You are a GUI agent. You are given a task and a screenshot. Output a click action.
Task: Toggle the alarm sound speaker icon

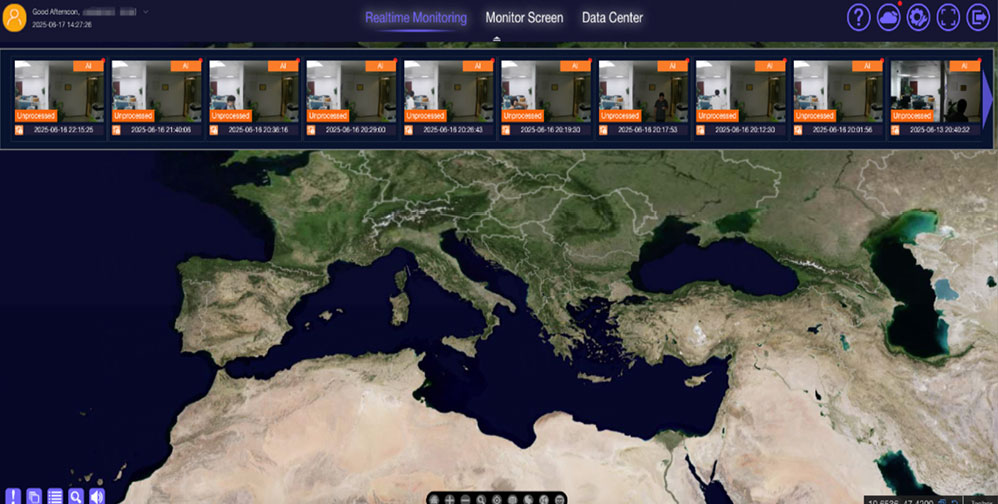(x=97, y=496)
